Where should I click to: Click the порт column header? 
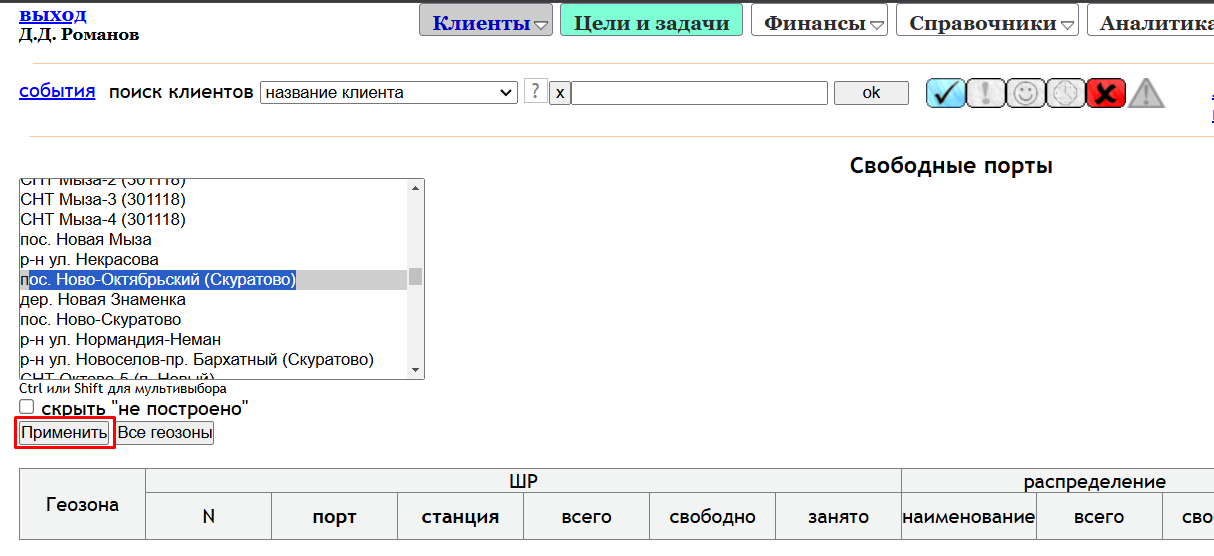pyautogui.click(x=334, y=517)
